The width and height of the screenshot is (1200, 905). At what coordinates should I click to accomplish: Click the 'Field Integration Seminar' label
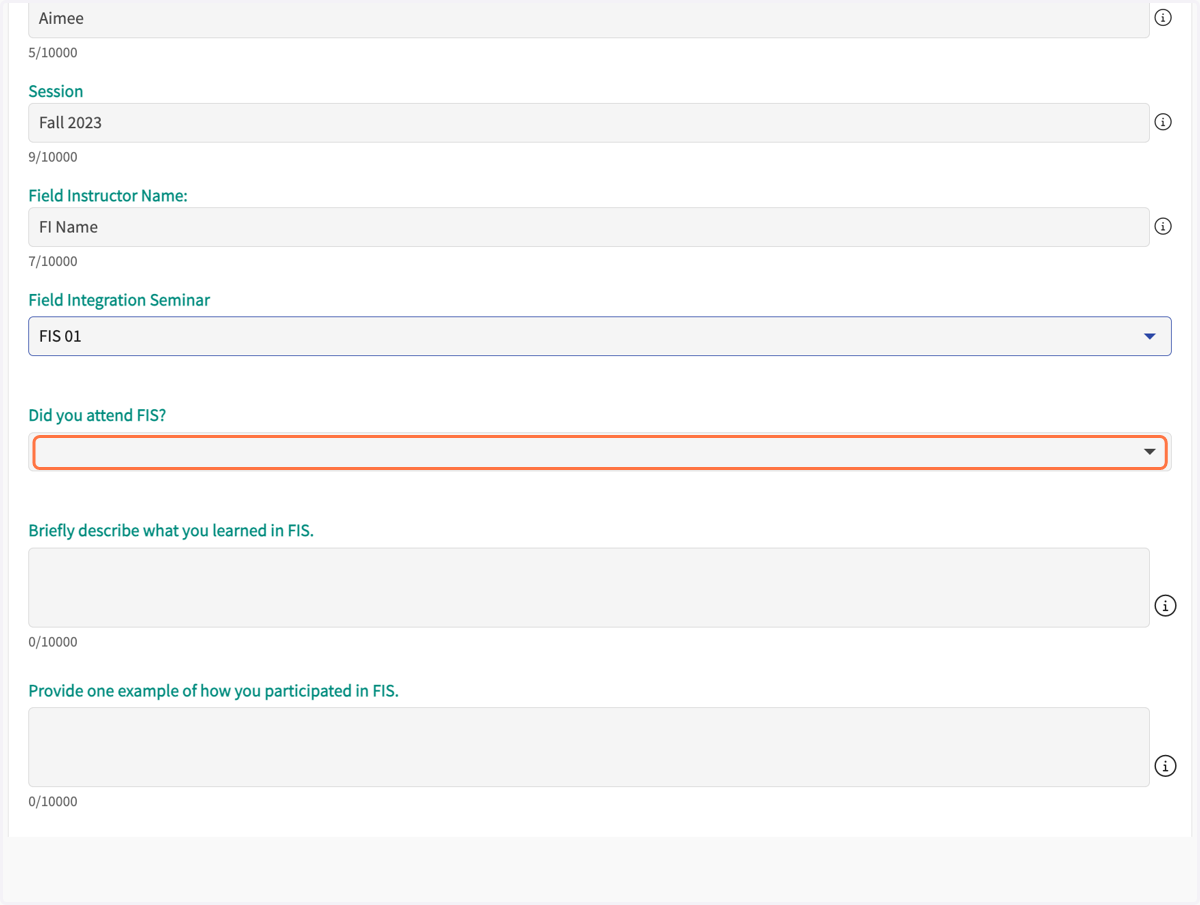[x=119, y=300]
